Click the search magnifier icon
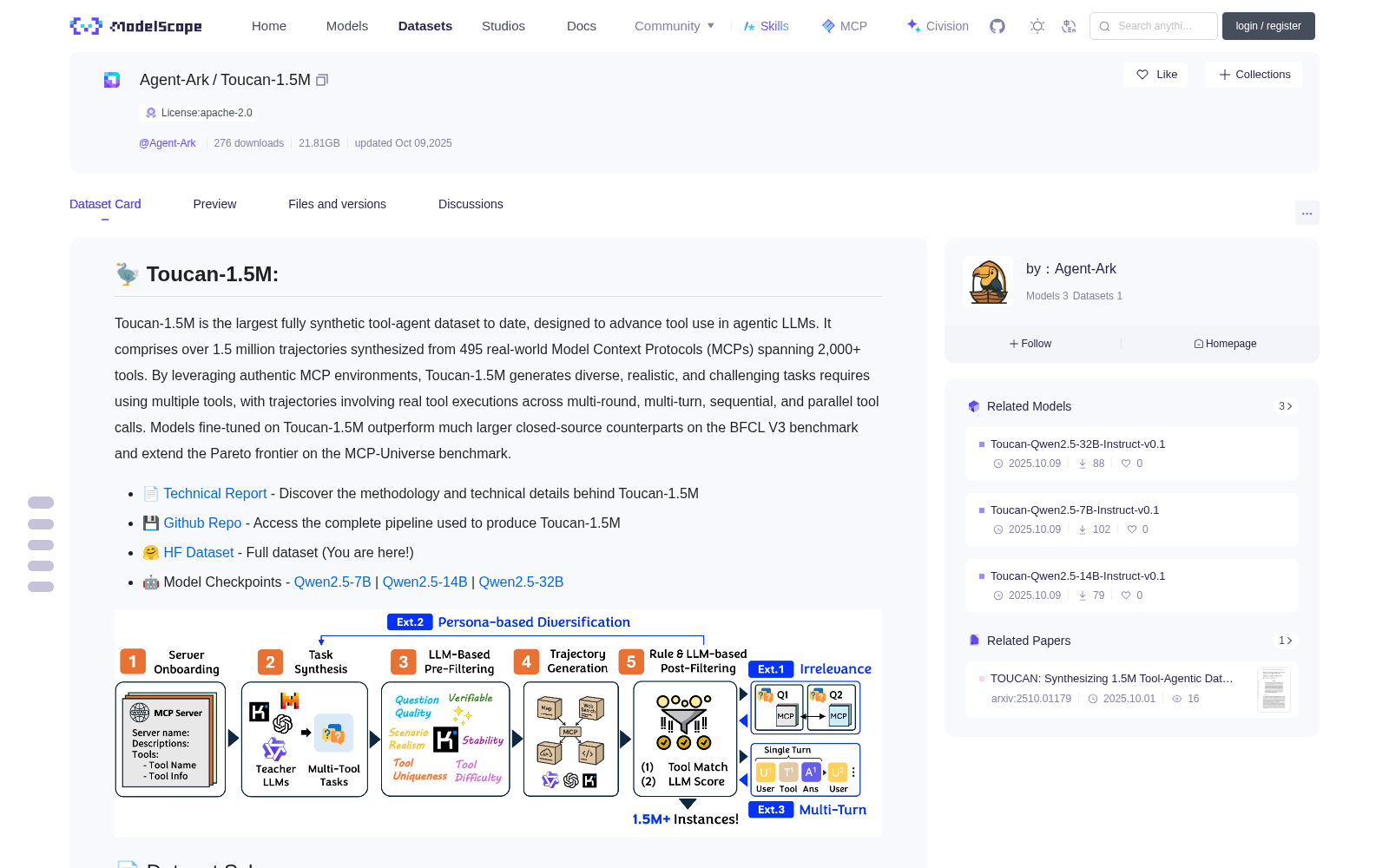Viewport: 1389px width, 868px height. [x=1105, y=26]
